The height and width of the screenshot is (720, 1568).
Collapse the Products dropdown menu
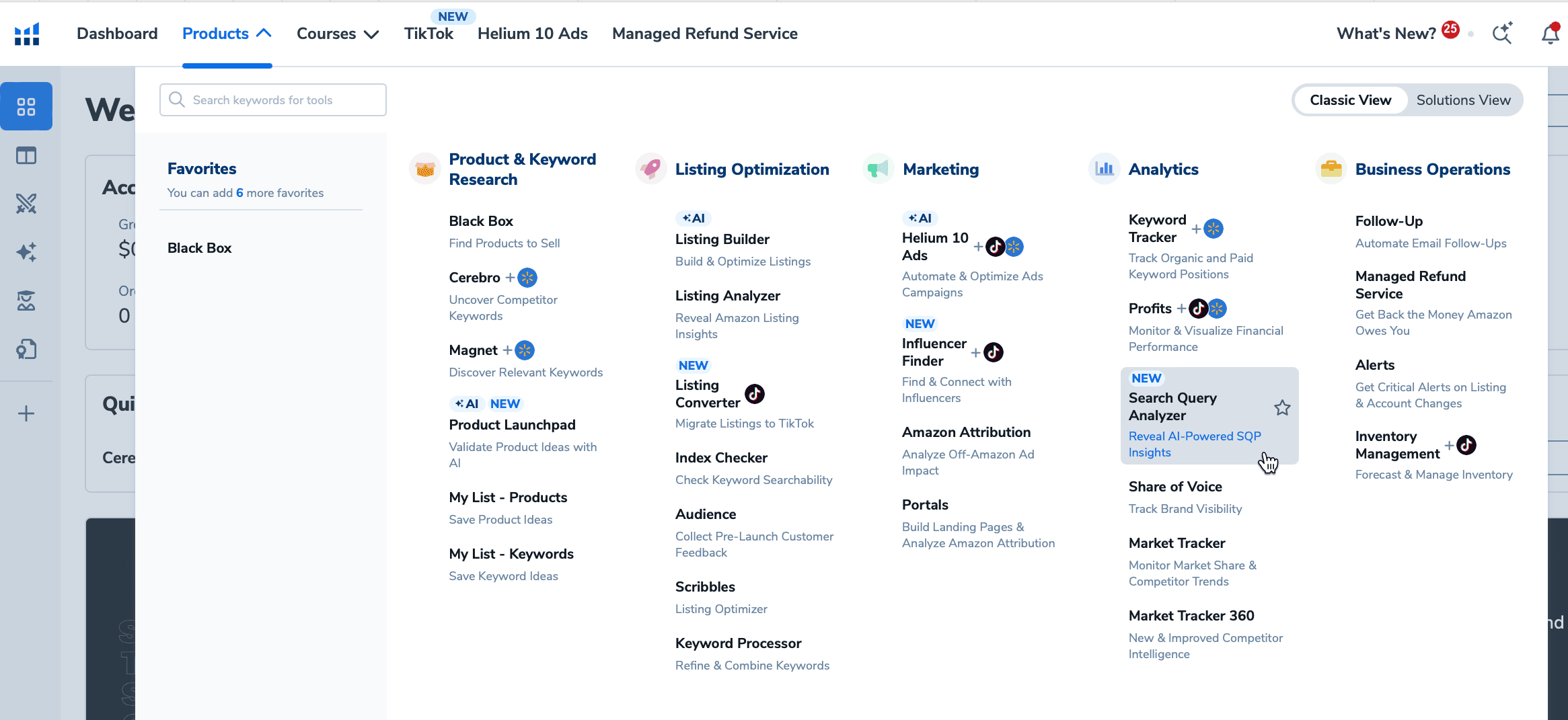pos(227,34)
